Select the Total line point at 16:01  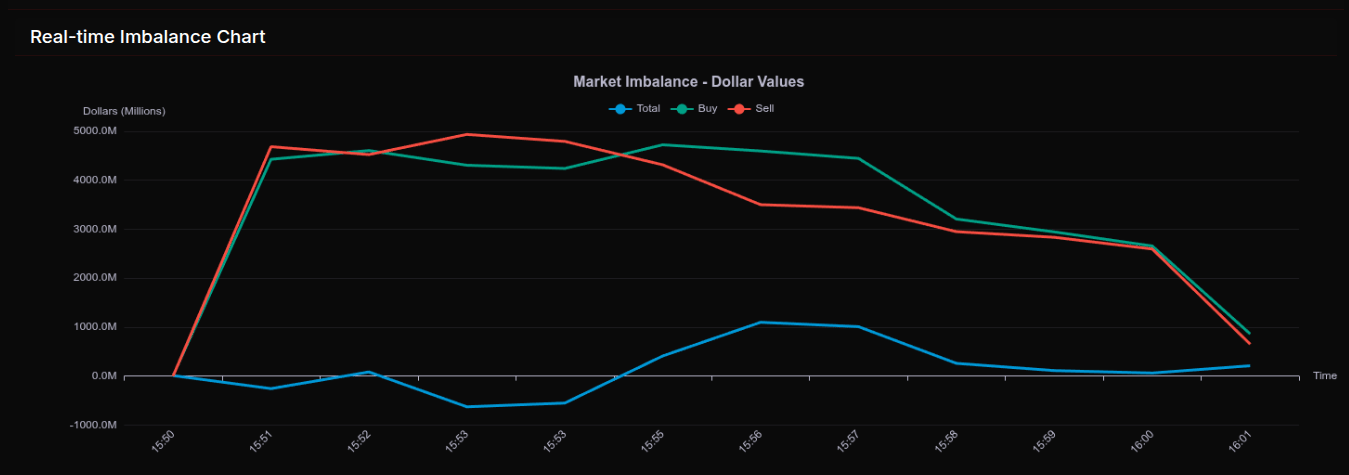(x=1249, y=366)
